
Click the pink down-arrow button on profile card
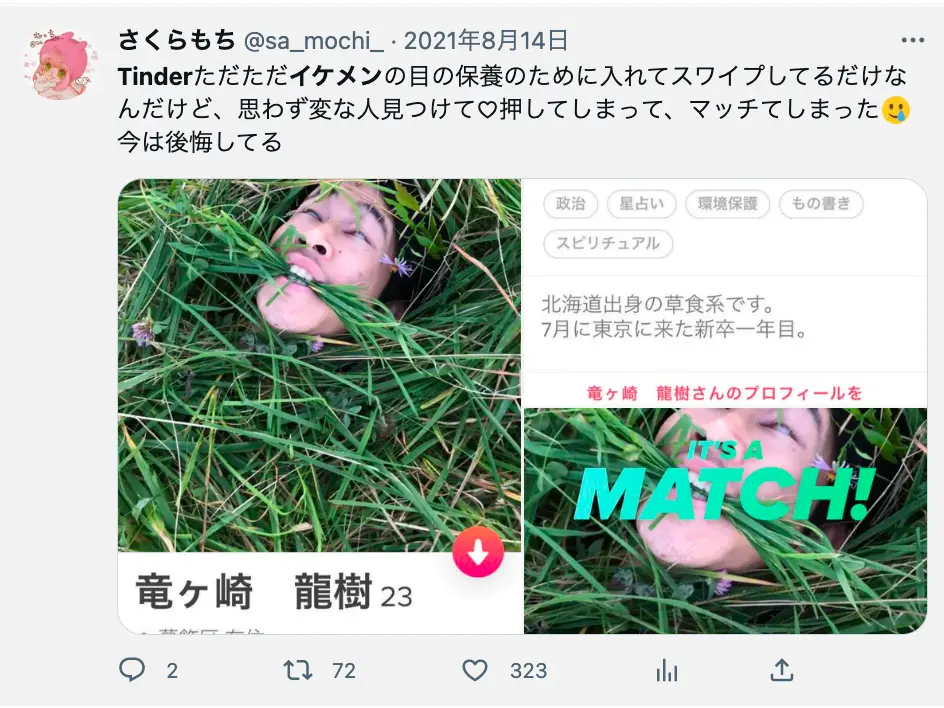click(478, 551)
